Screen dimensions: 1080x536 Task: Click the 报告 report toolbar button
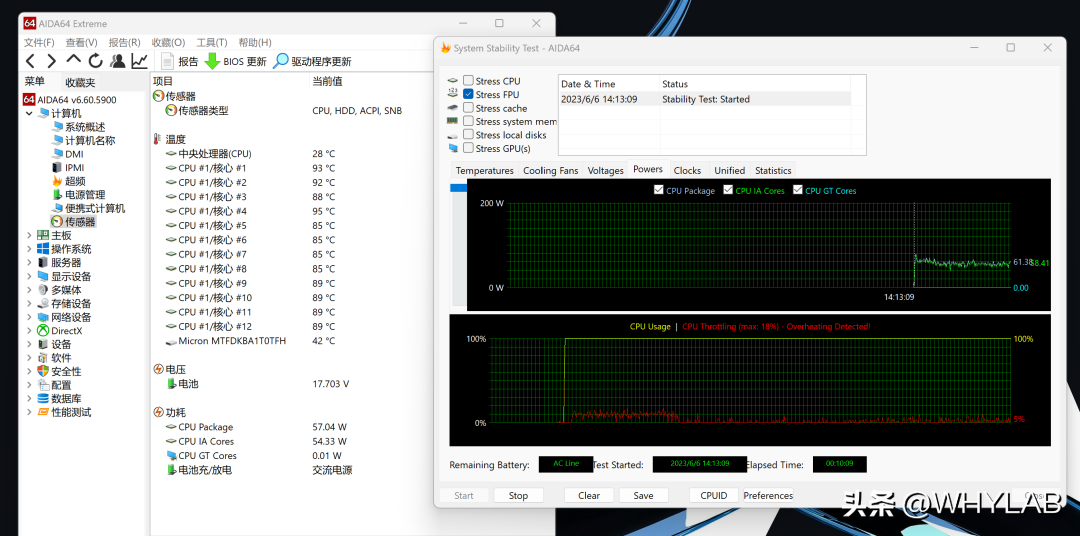click(x=179, y=61)
